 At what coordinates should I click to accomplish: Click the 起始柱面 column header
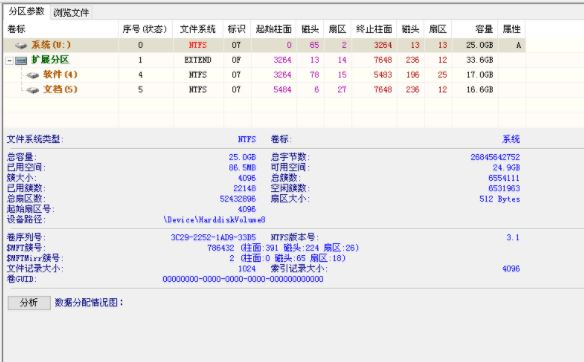273,29
